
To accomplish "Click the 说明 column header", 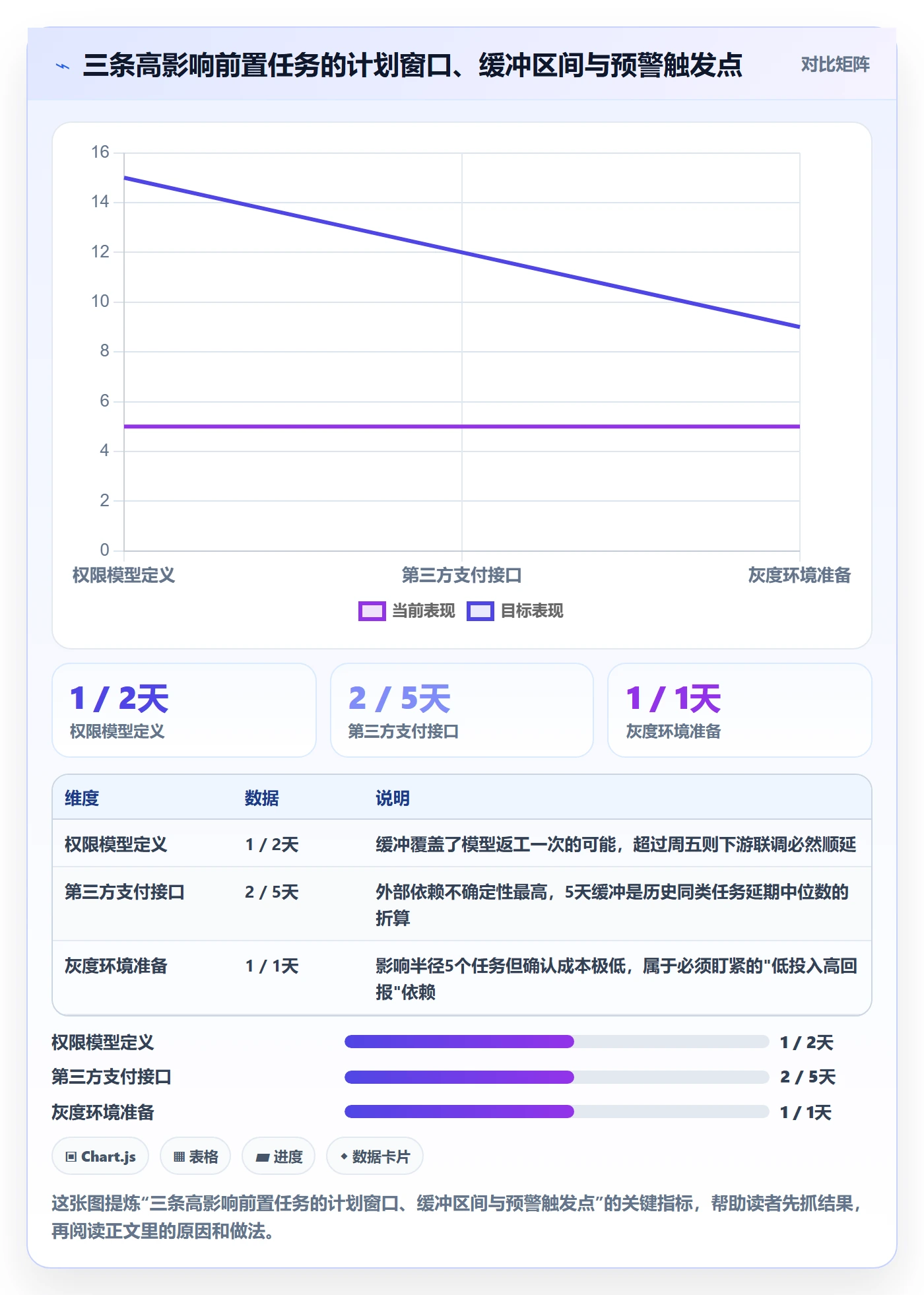I will 393,799.
